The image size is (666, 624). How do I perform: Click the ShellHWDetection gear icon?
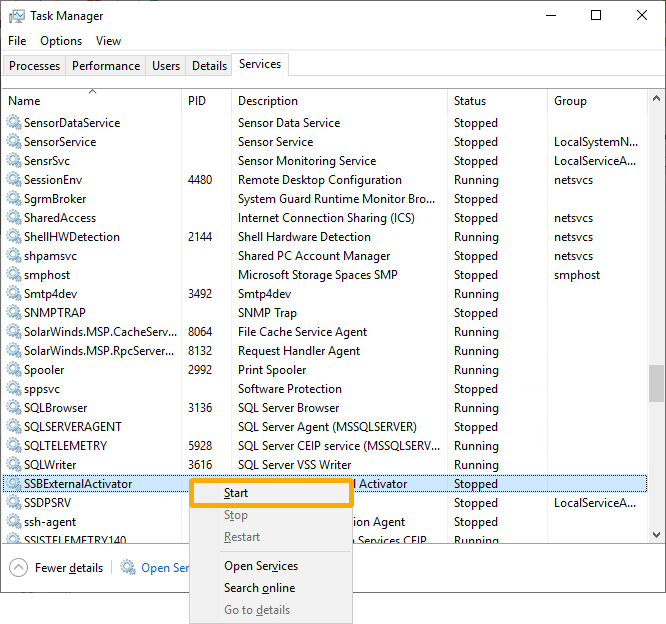tap(14, 236)
